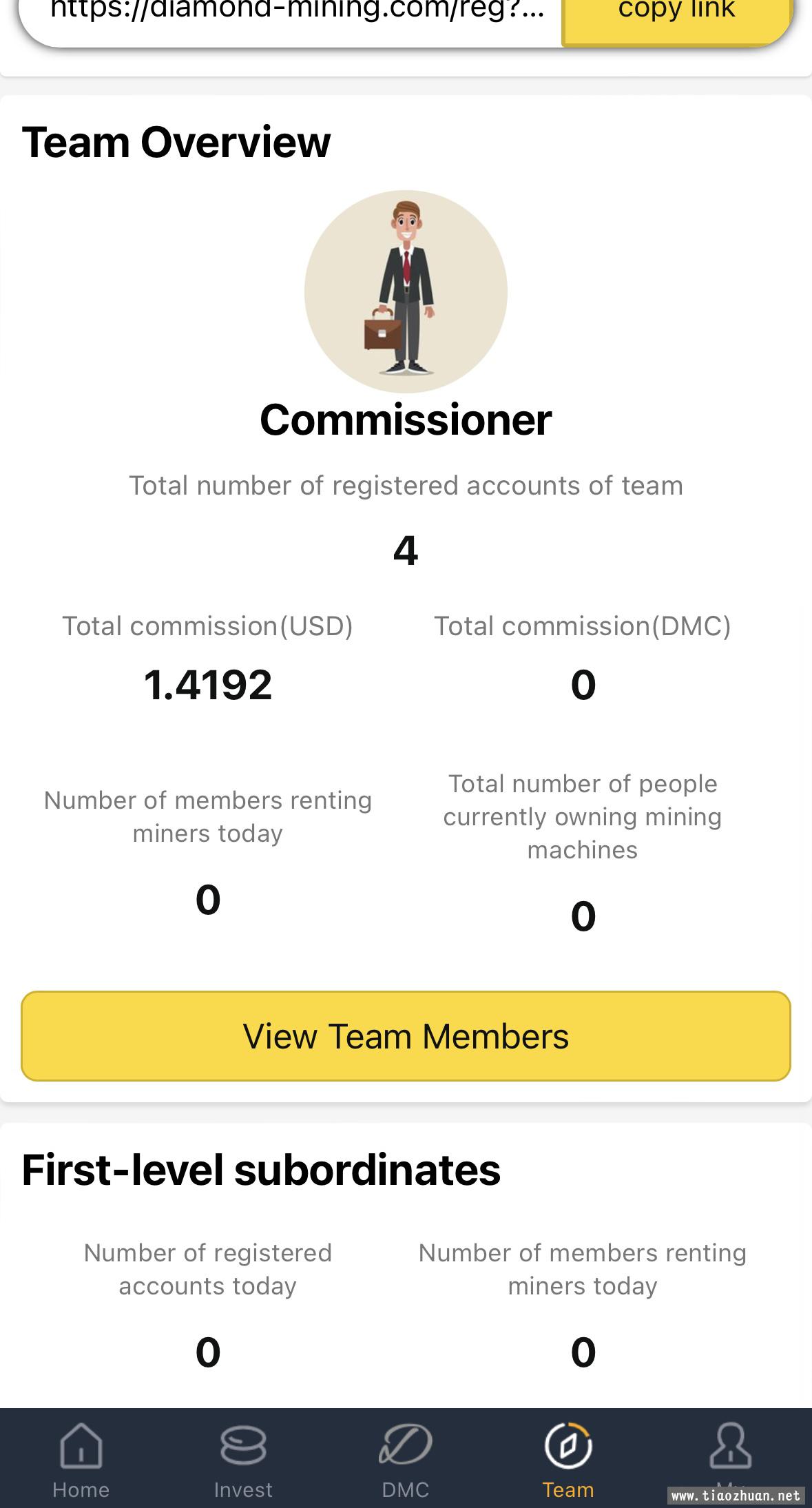Select the Commissioner title text
The image size is (812, 1508).
pyautogui.click(x=406, y=419)
